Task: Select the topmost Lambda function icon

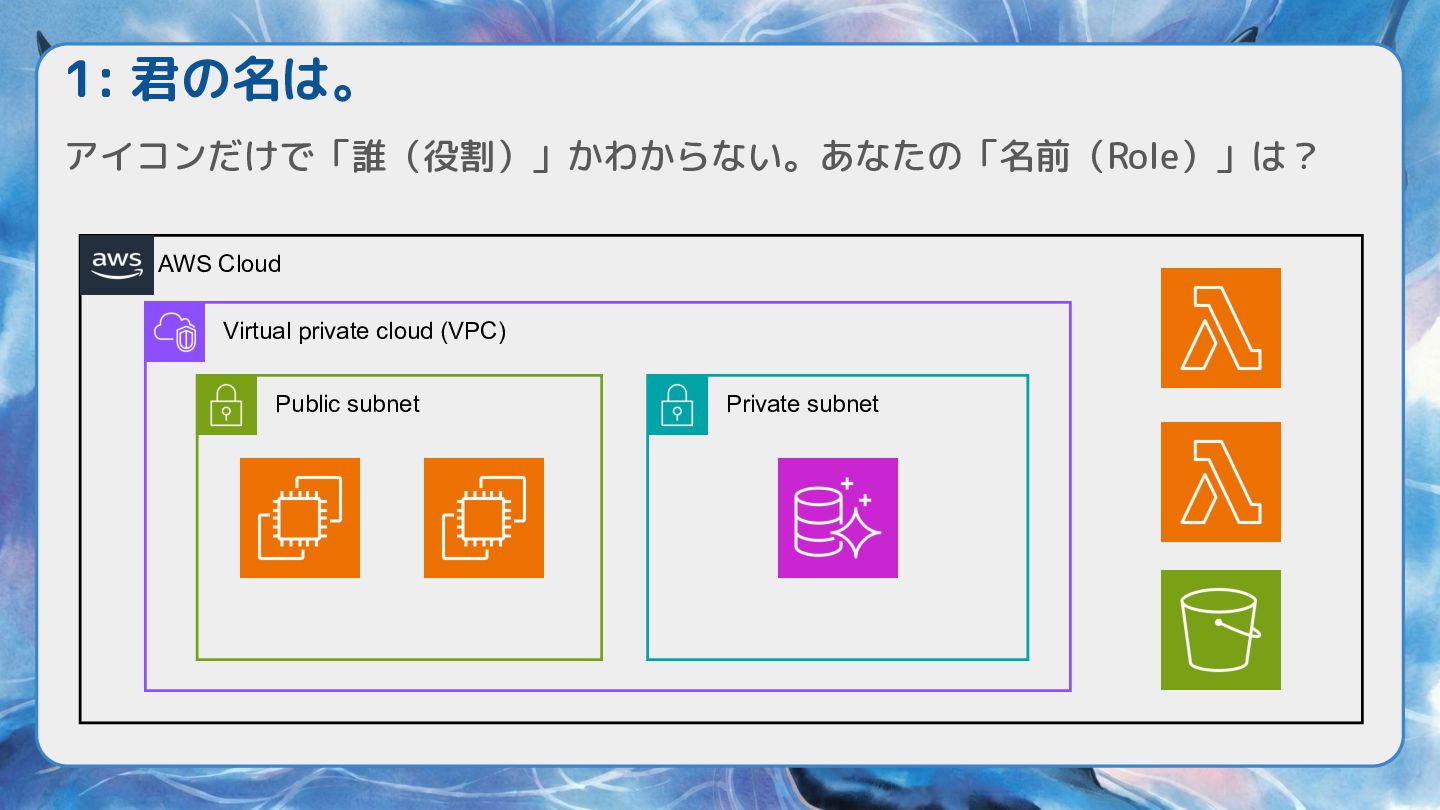Action: [1220, 328]
